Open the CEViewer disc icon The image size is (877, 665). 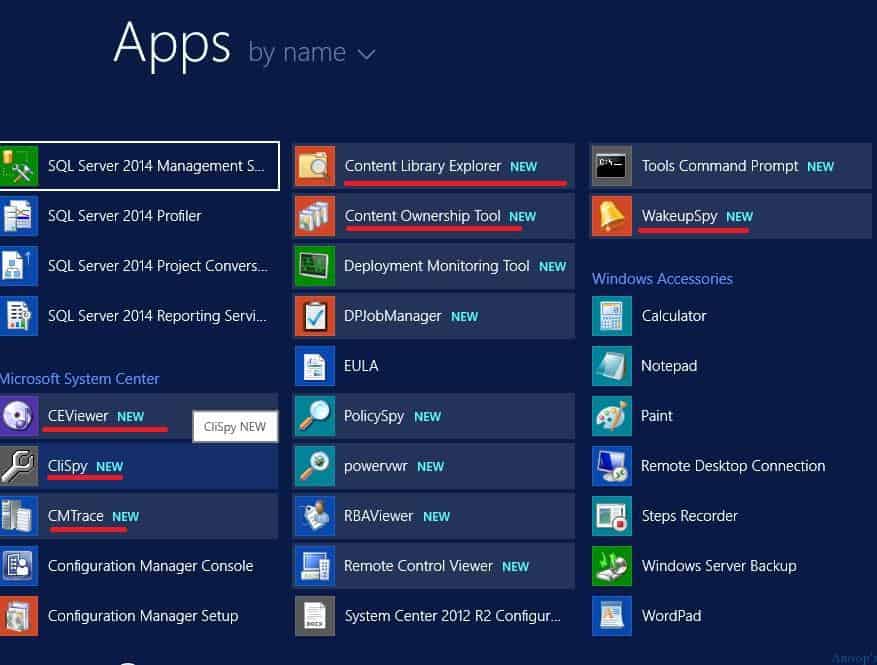(19, 416)
